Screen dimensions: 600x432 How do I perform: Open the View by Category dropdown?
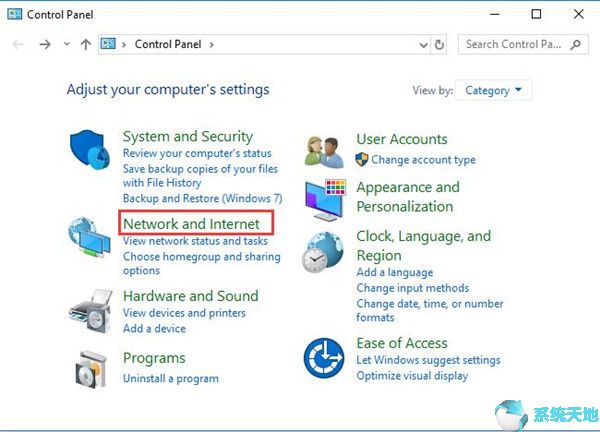[493, 91]
